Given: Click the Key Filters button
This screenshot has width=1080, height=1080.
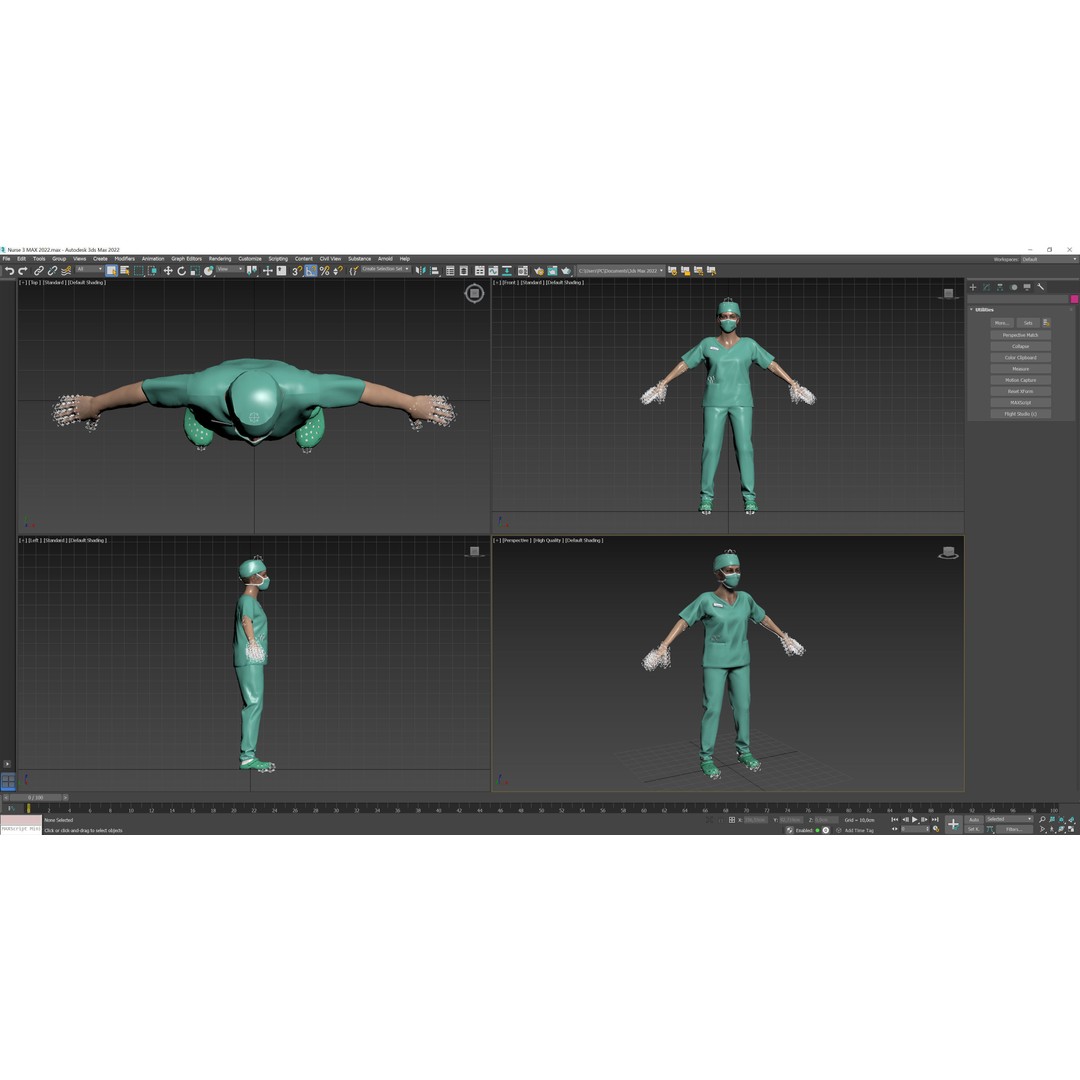Looking at the screenshot, I should tap(1015, 829).
